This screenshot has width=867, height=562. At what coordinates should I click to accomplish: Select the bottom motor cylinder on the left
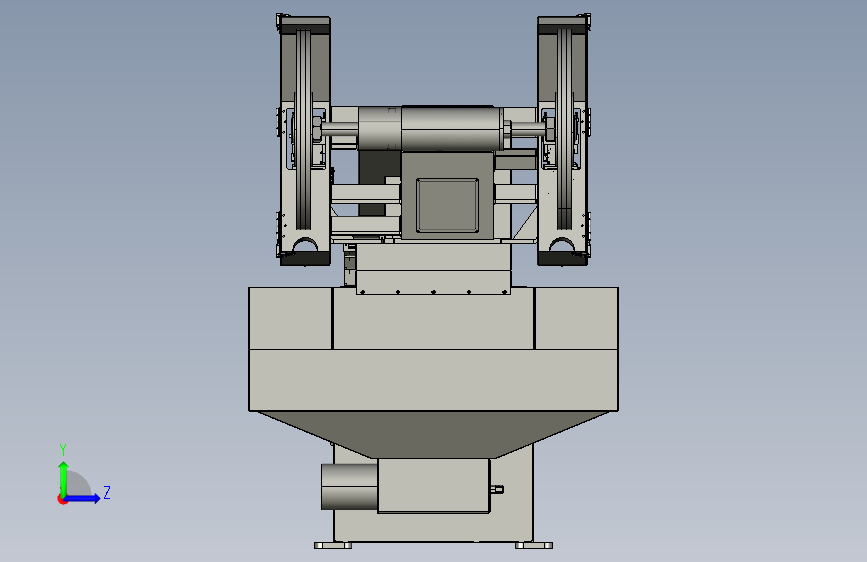pos(349,487)
